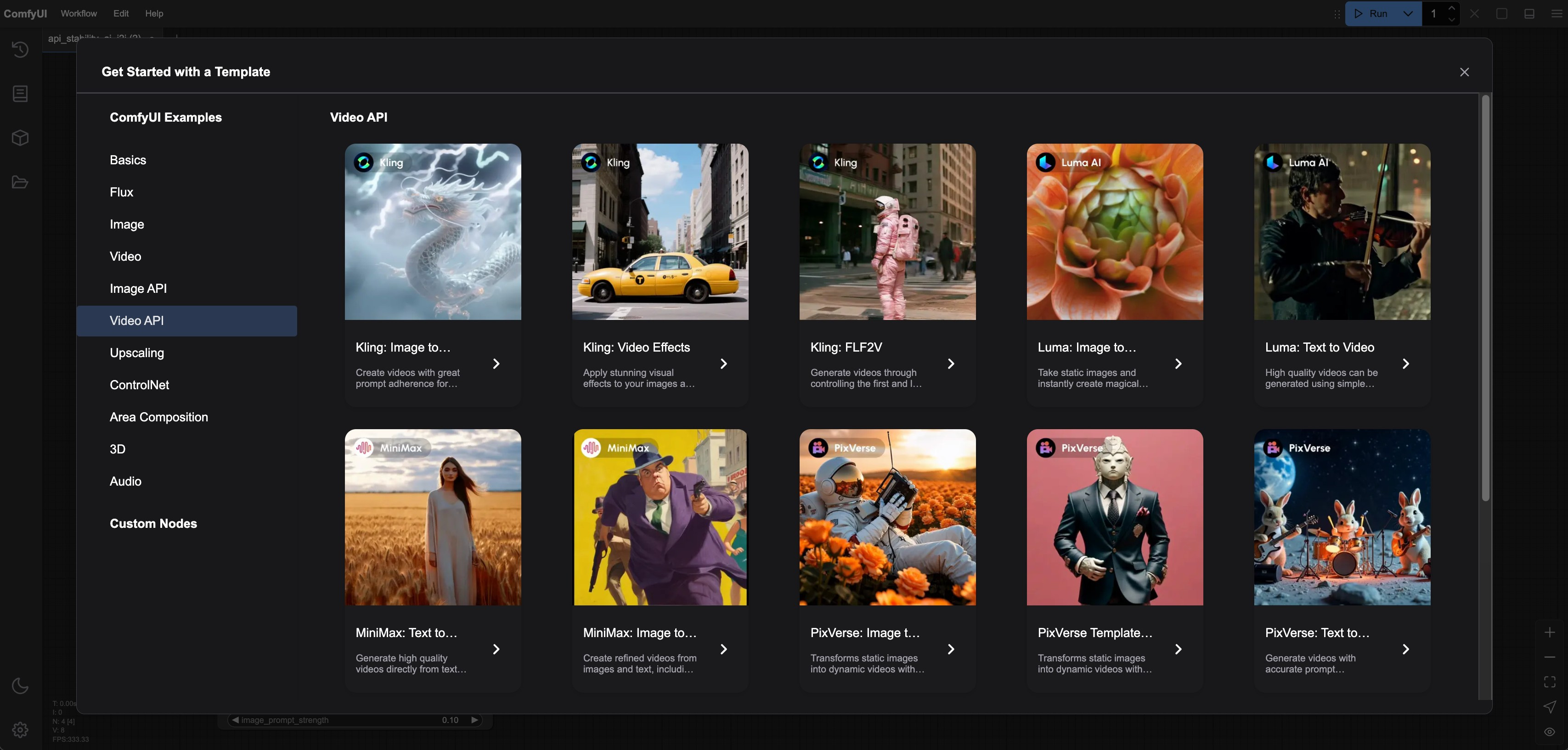Toggle the bottom panel icon in top bar
The height and width of the screenshot is (750, 1568).
[x=1529, y=13]
